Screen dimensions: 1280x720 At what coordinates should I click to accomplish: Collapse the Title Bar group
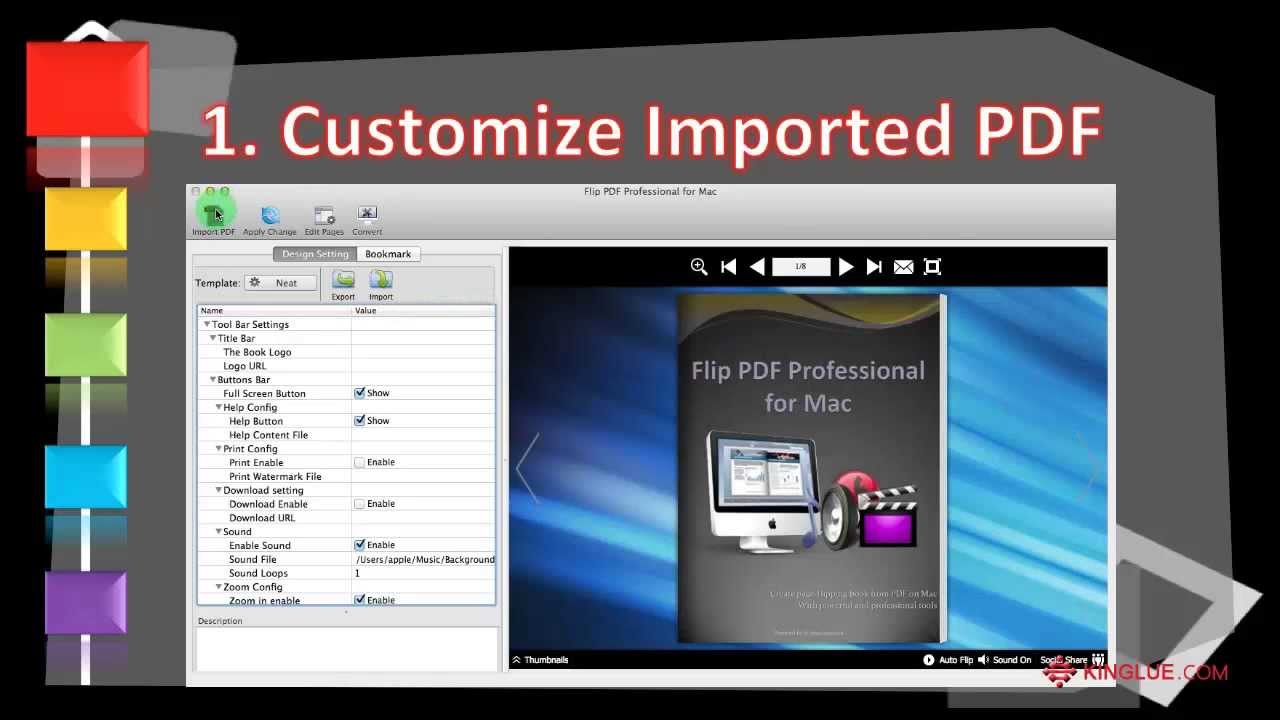pyautogui.click(x=213, y=338)
